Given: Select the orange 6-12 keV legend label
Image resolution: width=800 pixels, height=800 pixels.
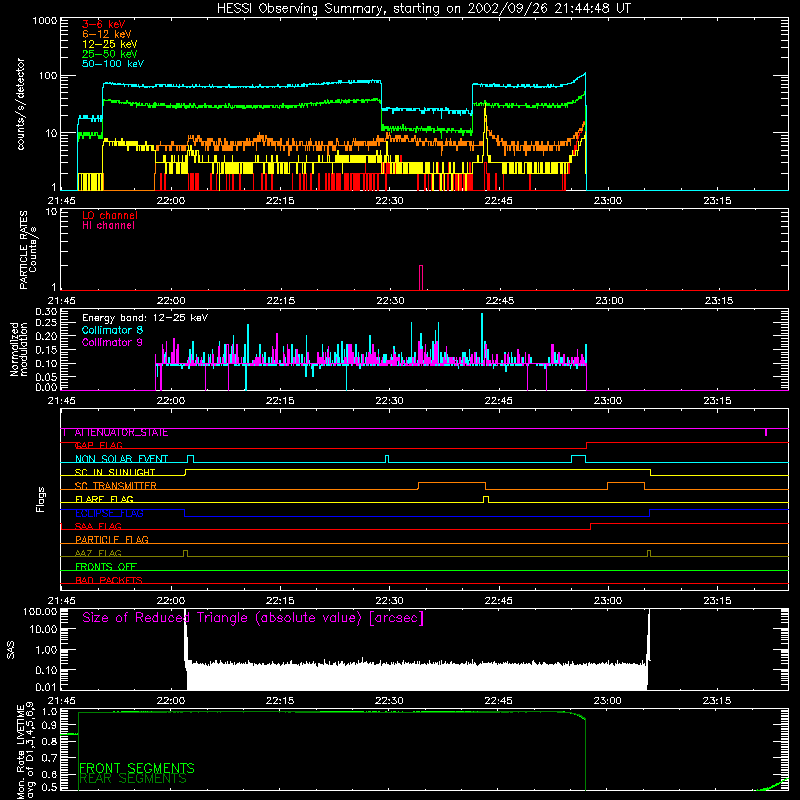Looking at the screenshot, I should (107, 34).
